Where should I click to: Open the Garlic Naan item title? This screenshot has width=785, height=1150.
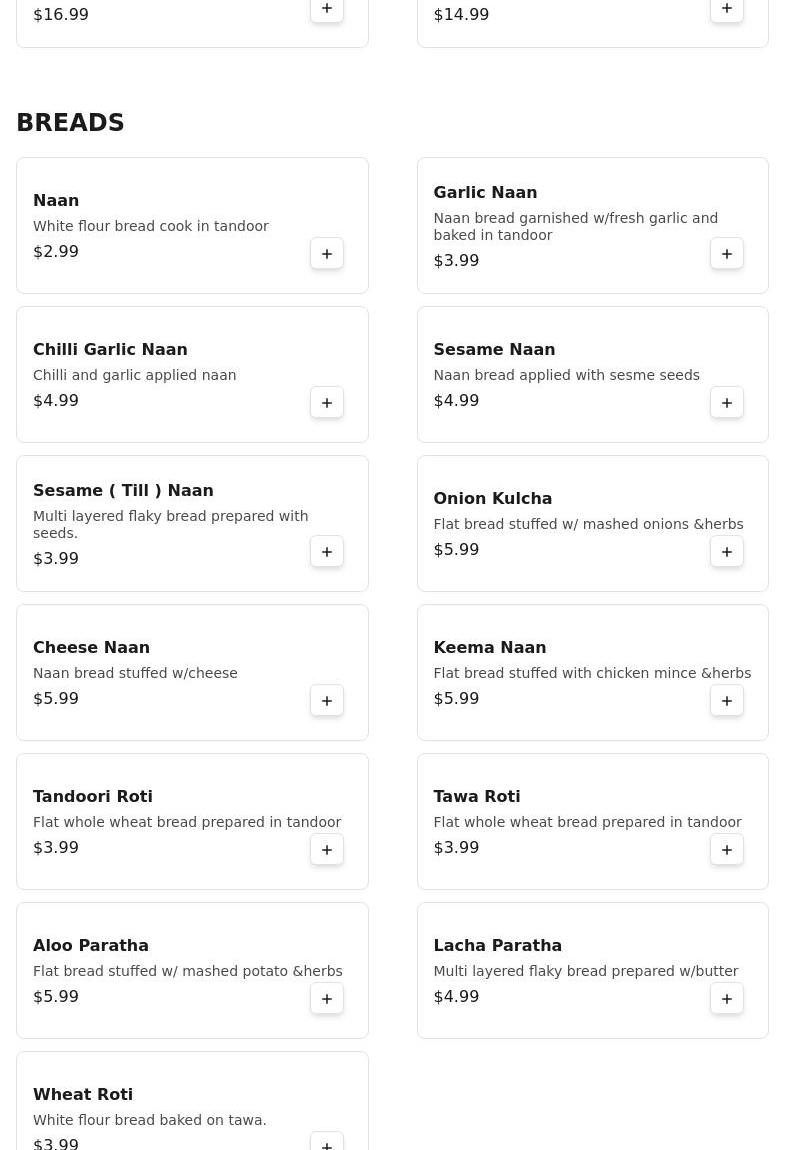[485, 192]
